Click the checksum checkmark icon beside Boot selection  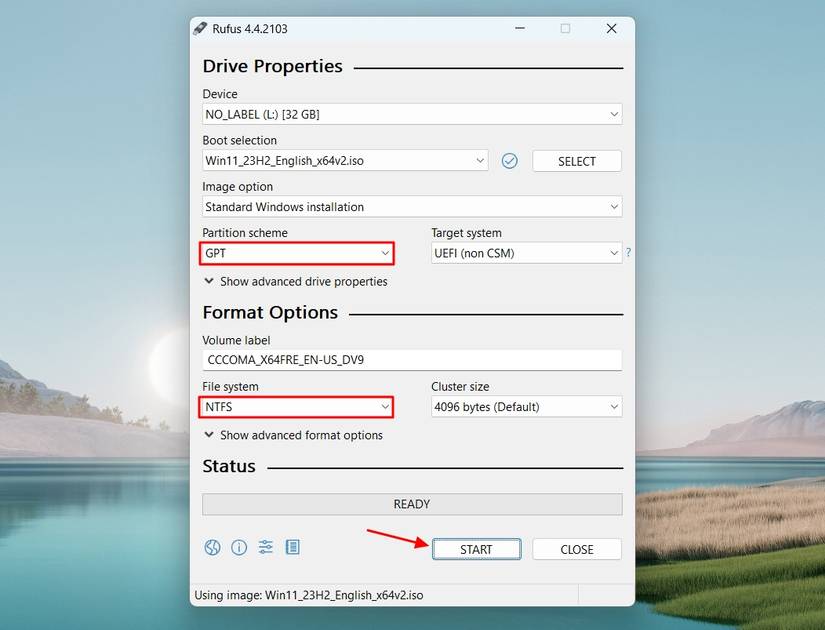tap(510, 160)
